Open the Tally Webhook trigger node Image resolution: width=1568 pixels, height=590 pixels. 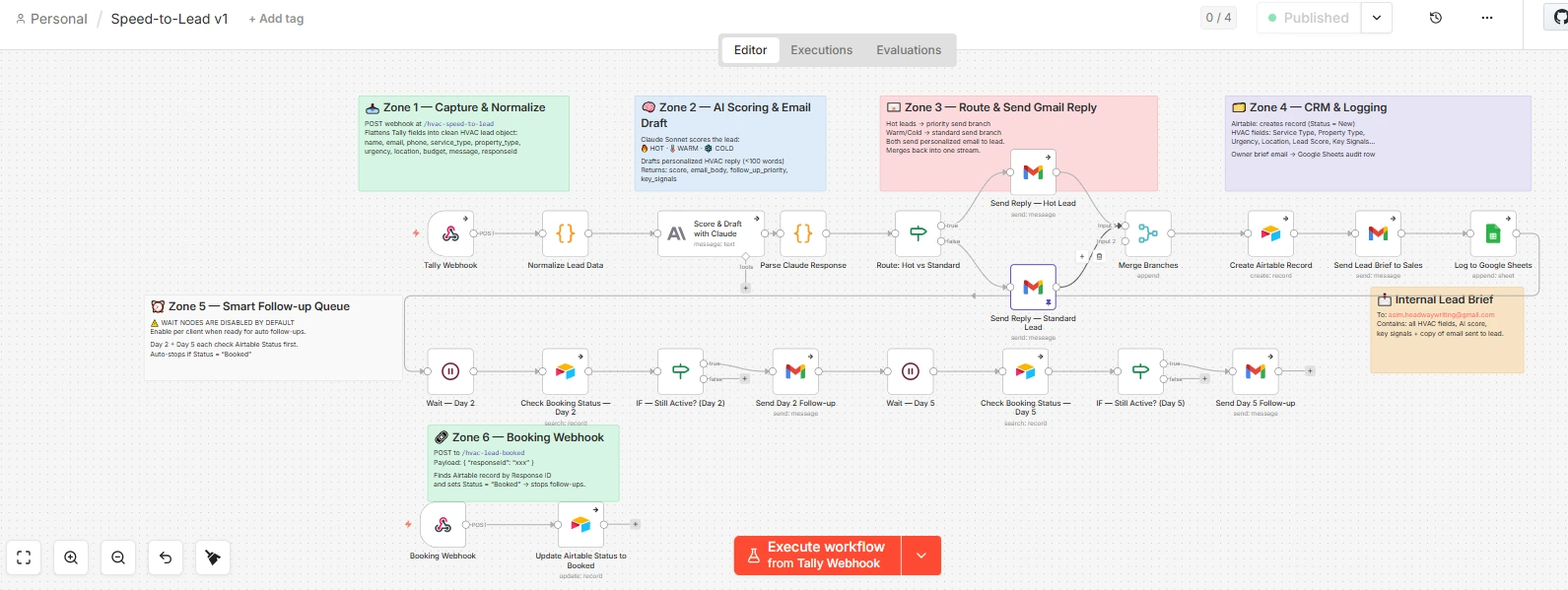pyautogui.click(x=450, y=233)
